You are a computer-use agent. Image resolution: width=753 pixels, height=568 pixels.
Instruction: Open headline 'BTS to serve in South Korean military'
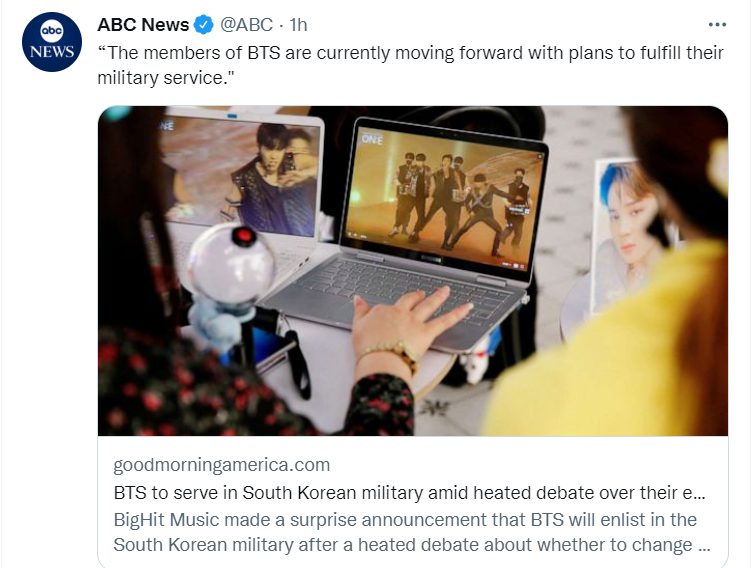click(409, 493)
